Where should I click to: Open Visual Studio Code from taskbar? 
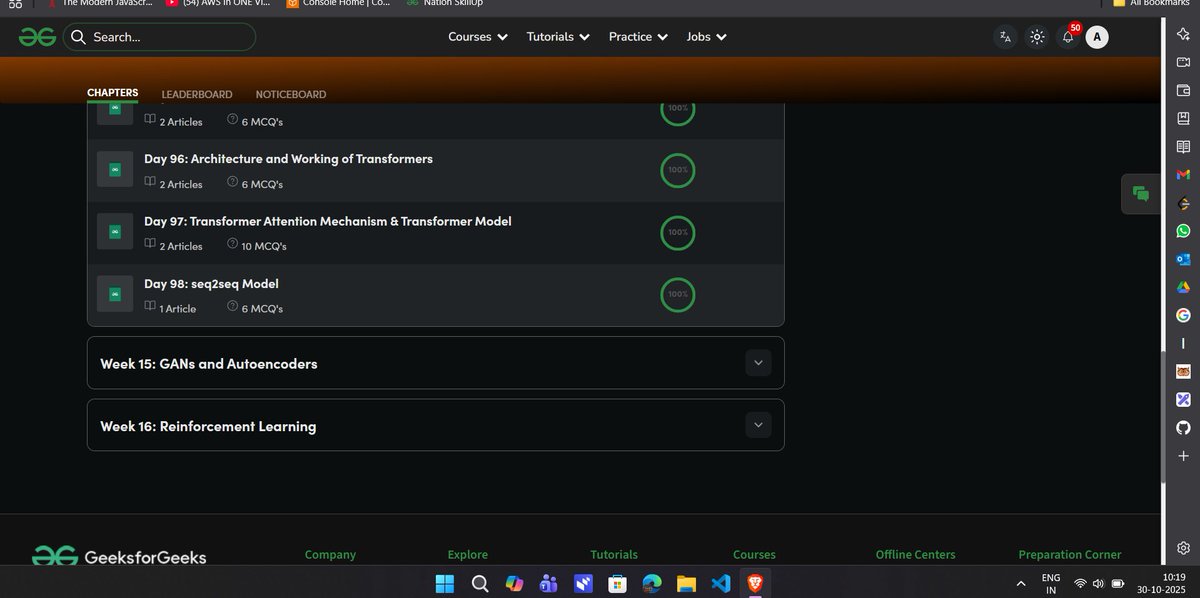(x=720, y=583)
